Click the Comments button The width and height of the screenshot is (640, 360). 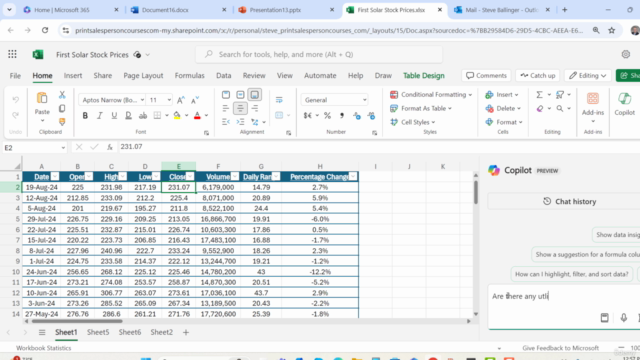coord(486,76)
